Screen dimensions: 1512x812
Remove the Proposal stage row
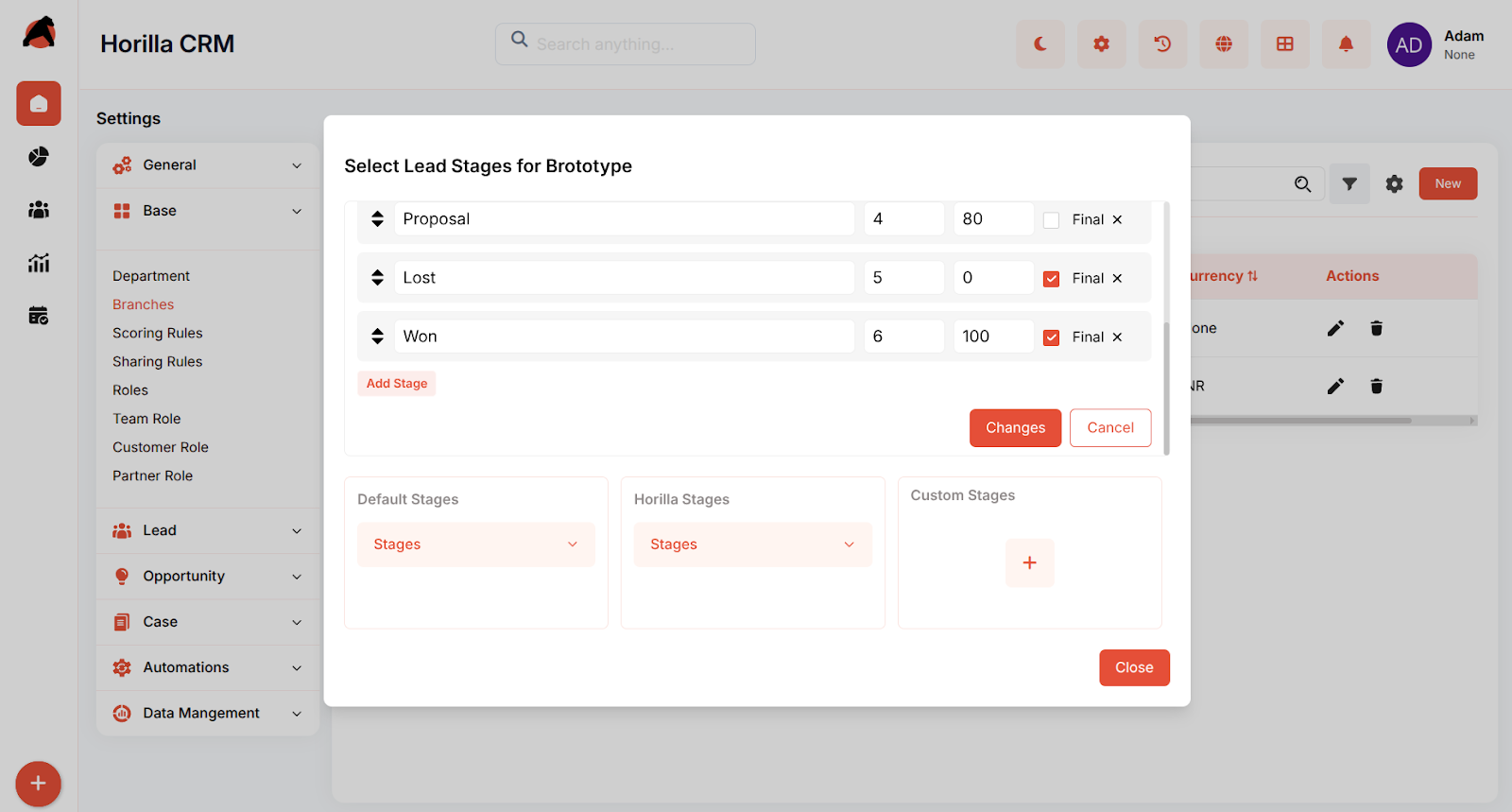(1117, 219)
